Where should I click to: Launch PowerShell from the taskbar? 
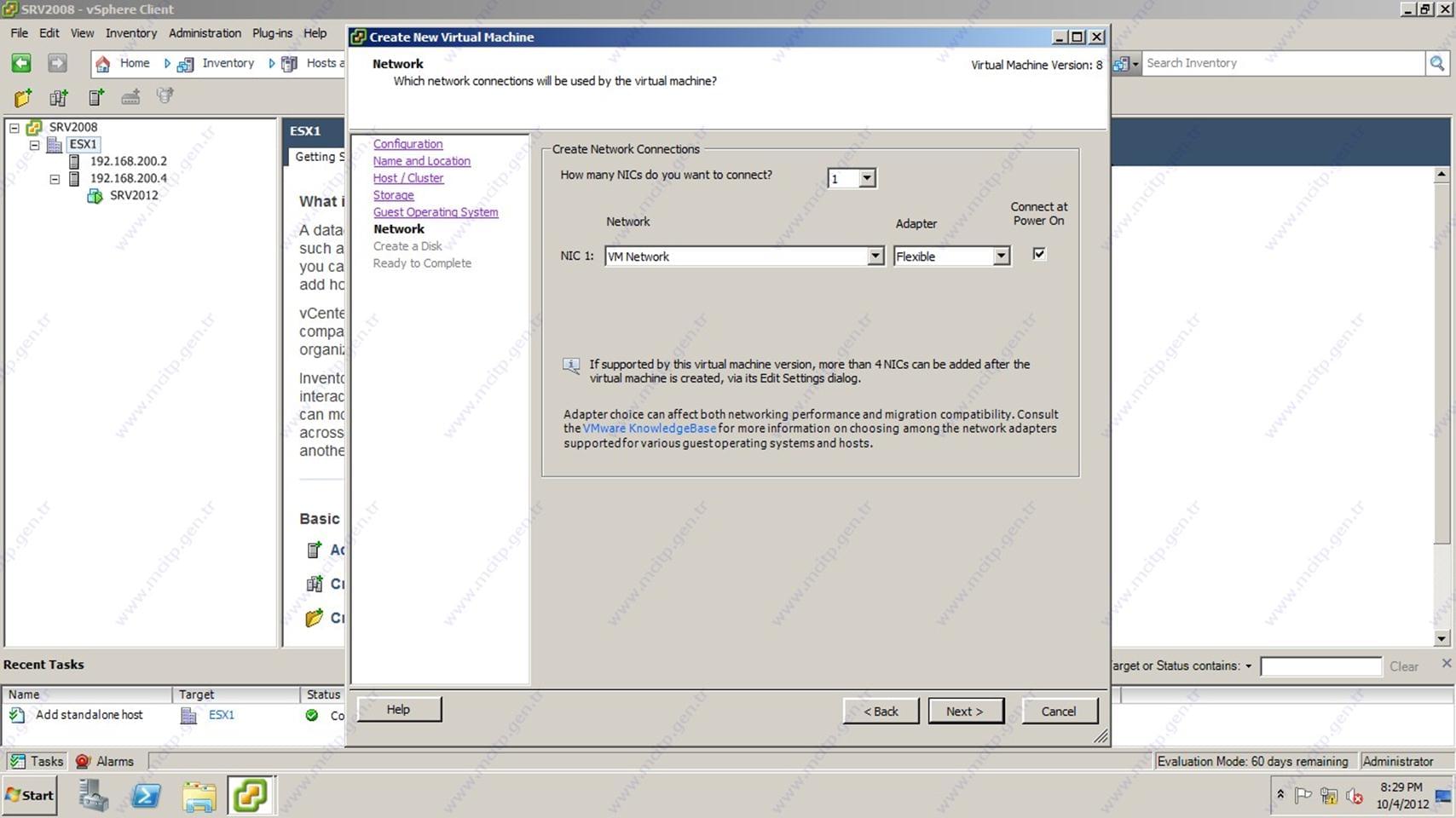147,796
